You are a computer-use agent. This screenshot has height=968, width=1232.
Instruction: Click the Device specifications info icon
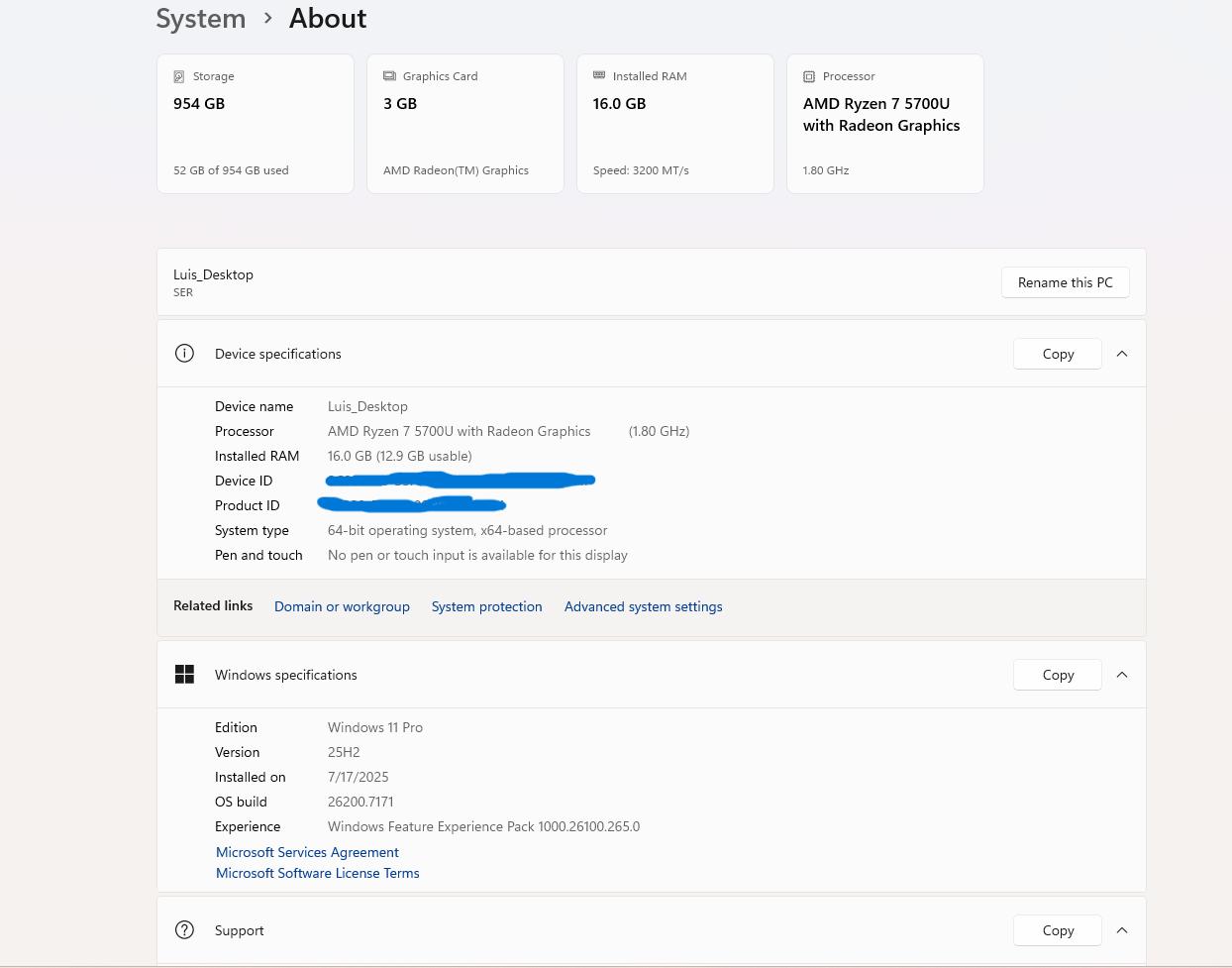point(184,354)
